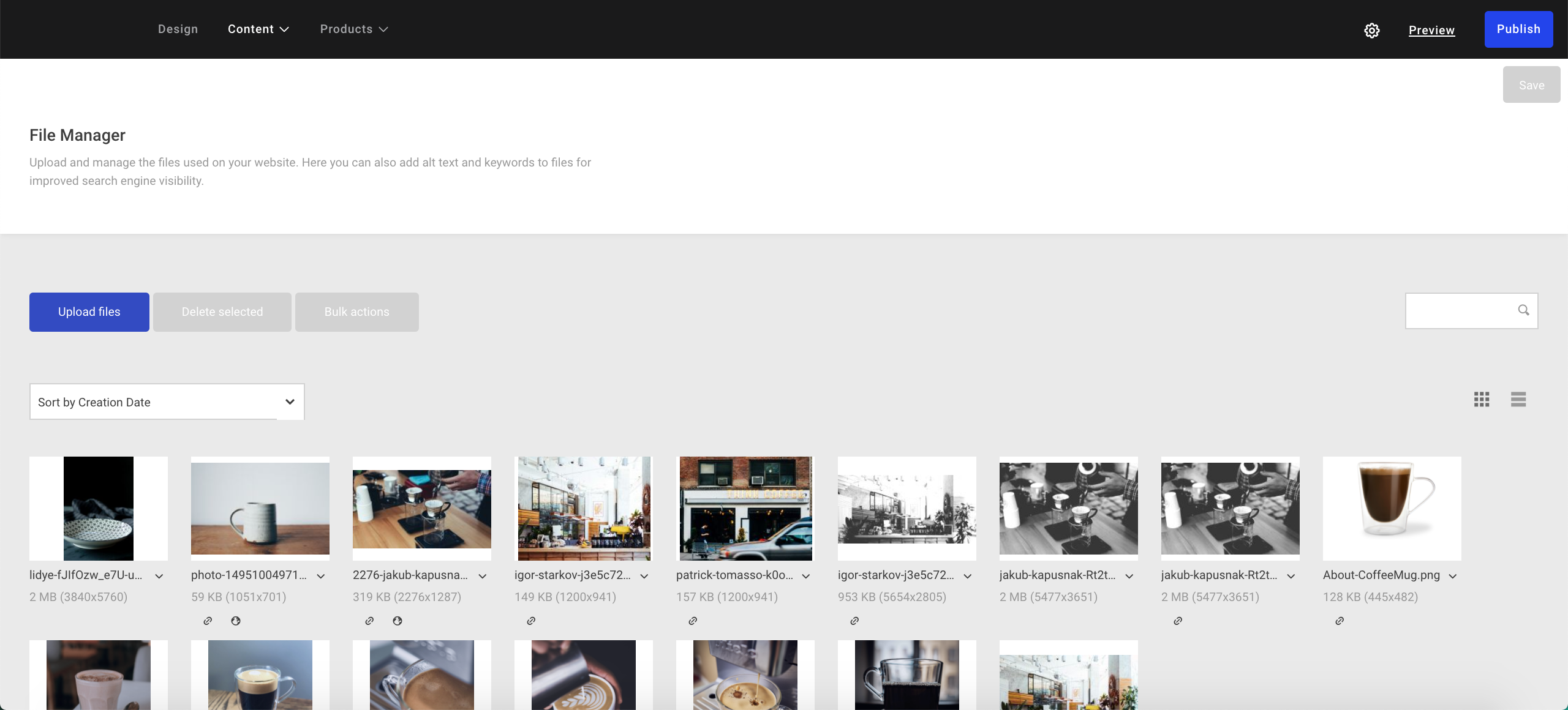Click link icon under About-CoffeeMug.png
1568x710 pixels.
coord(1340,621)
